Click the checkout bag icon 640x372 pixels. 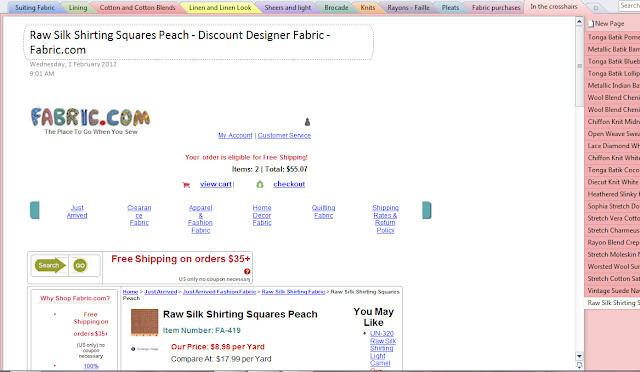tap(260, 185)
